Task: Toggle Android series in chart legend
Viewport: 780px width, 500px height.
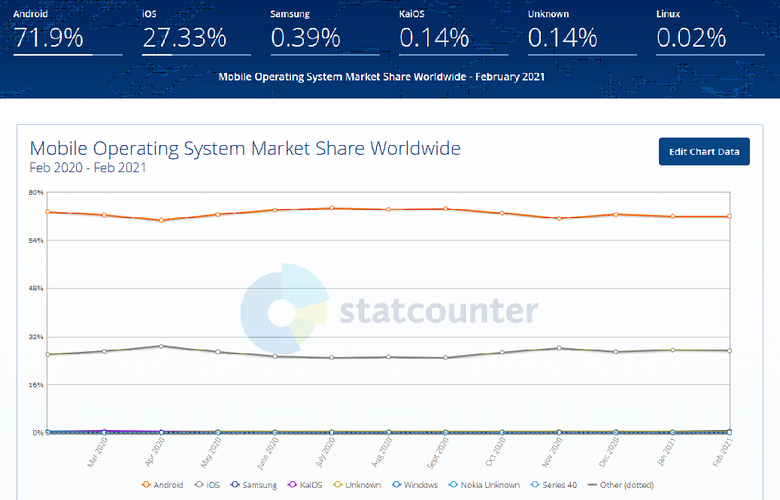Action: tap(163, 485)
